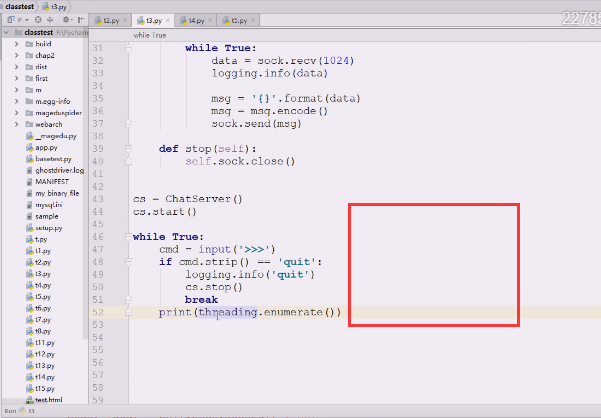Fold the def stop method at line 39

point(128,149)
